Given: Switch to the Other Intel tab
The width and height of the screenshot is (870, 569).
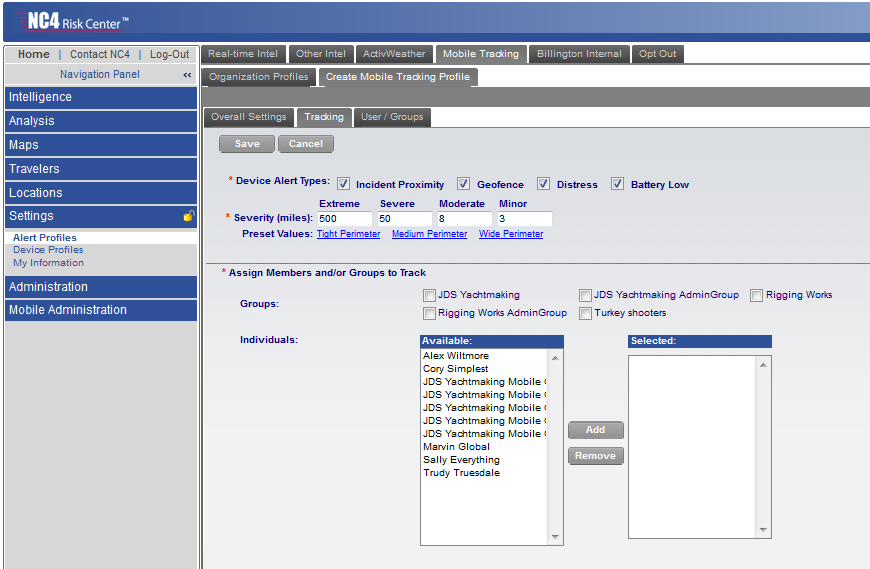Looking at the screenshot, I should point(321,54).
